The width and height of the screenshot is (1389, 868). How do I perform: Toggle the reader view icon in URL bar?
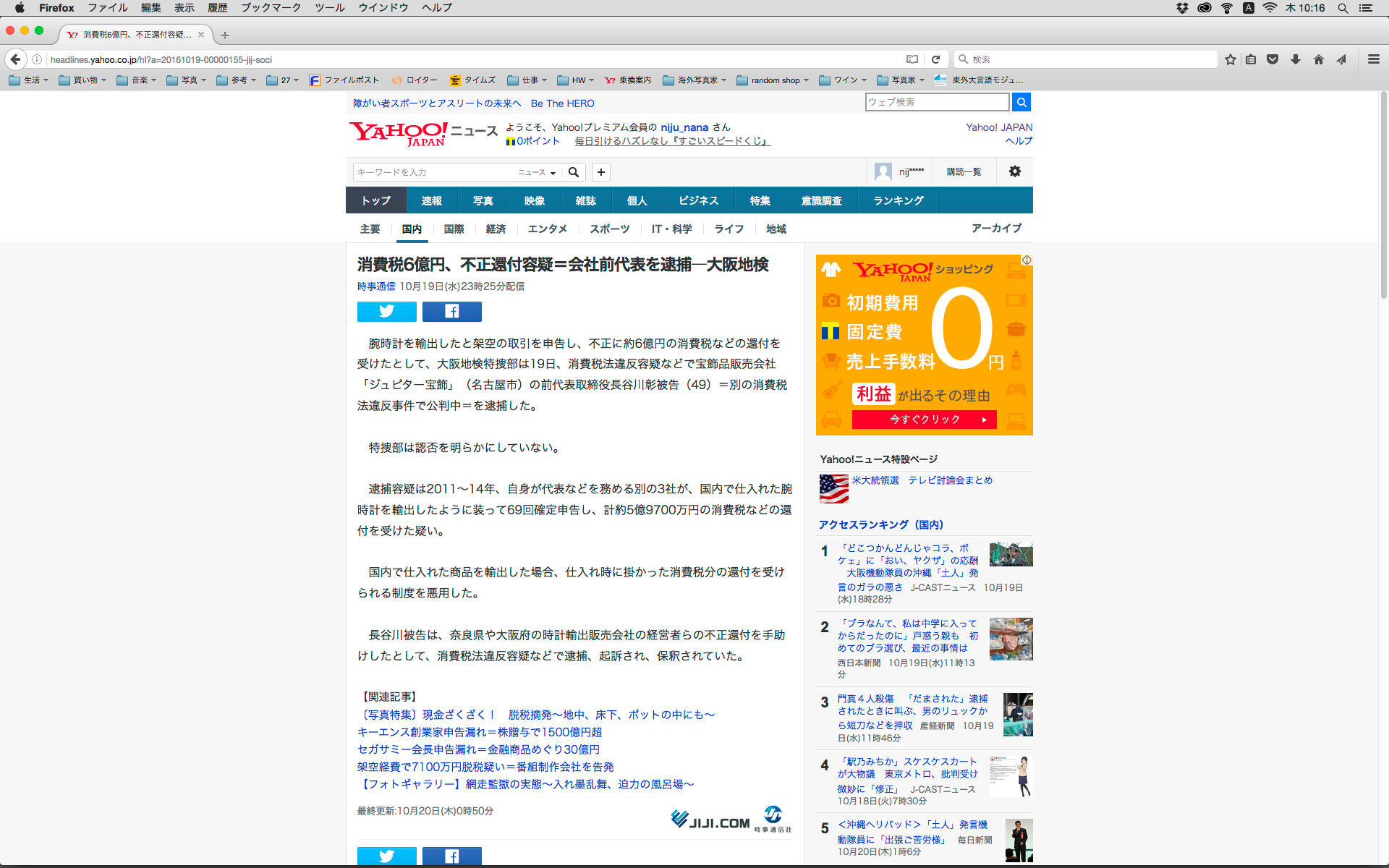[x=912, y=59]
